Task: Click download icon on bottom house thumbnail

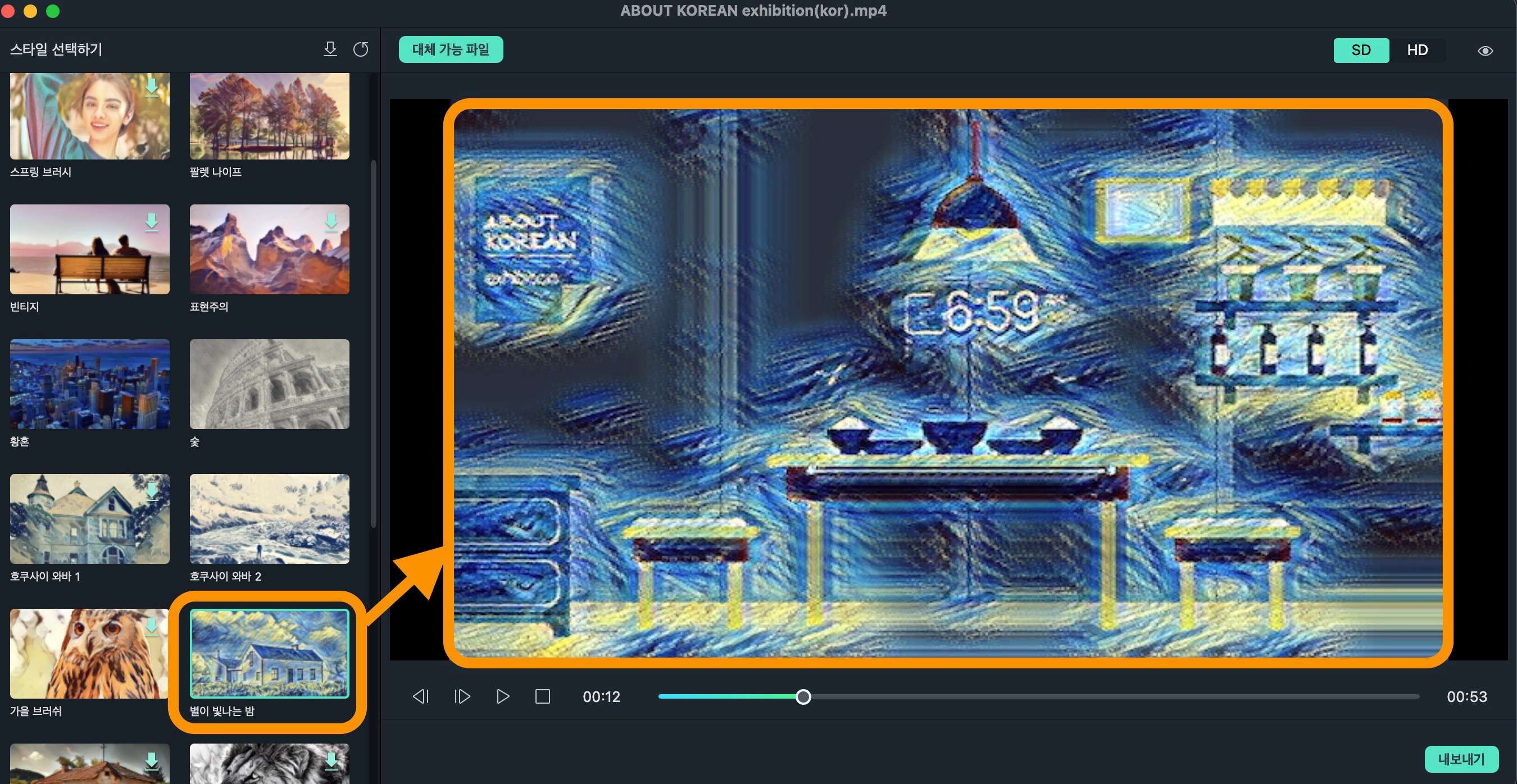Action: tap(152, 761)
